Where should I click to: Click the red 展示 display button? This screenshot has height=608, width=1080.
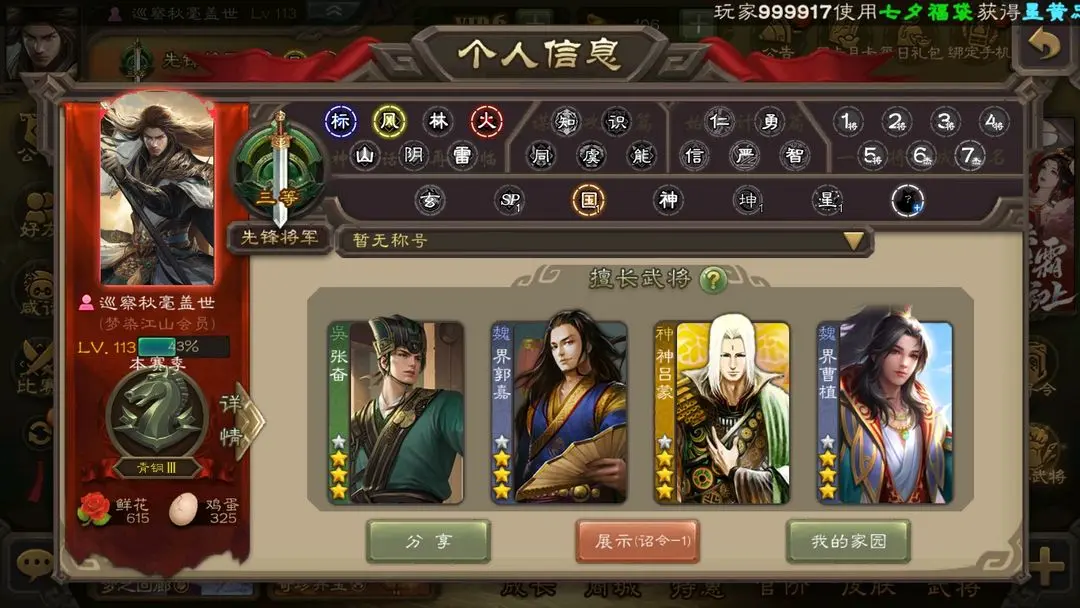[x=638, y=541]
